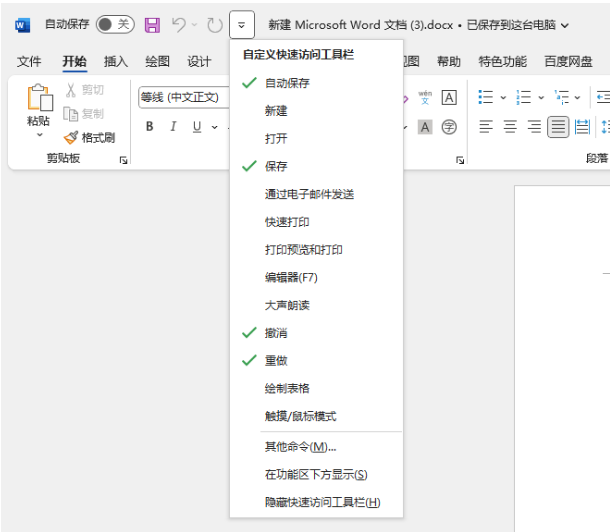Screen dimensions: 610x532
Task: Click the Cut (剪切) scissors button
Action: (84, 90)
